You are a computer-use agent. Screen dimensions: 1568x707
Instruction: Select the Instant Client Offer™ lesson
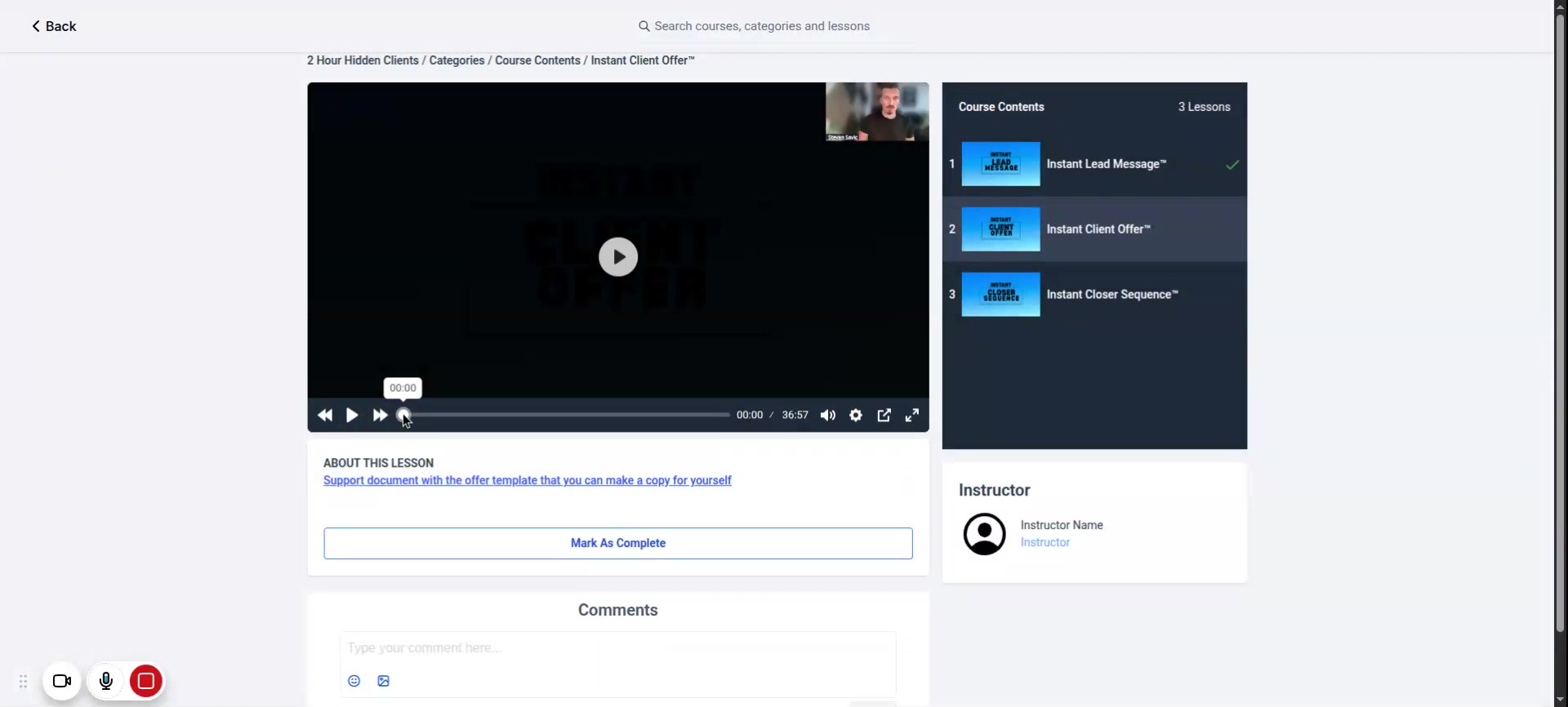(1094, 229)
